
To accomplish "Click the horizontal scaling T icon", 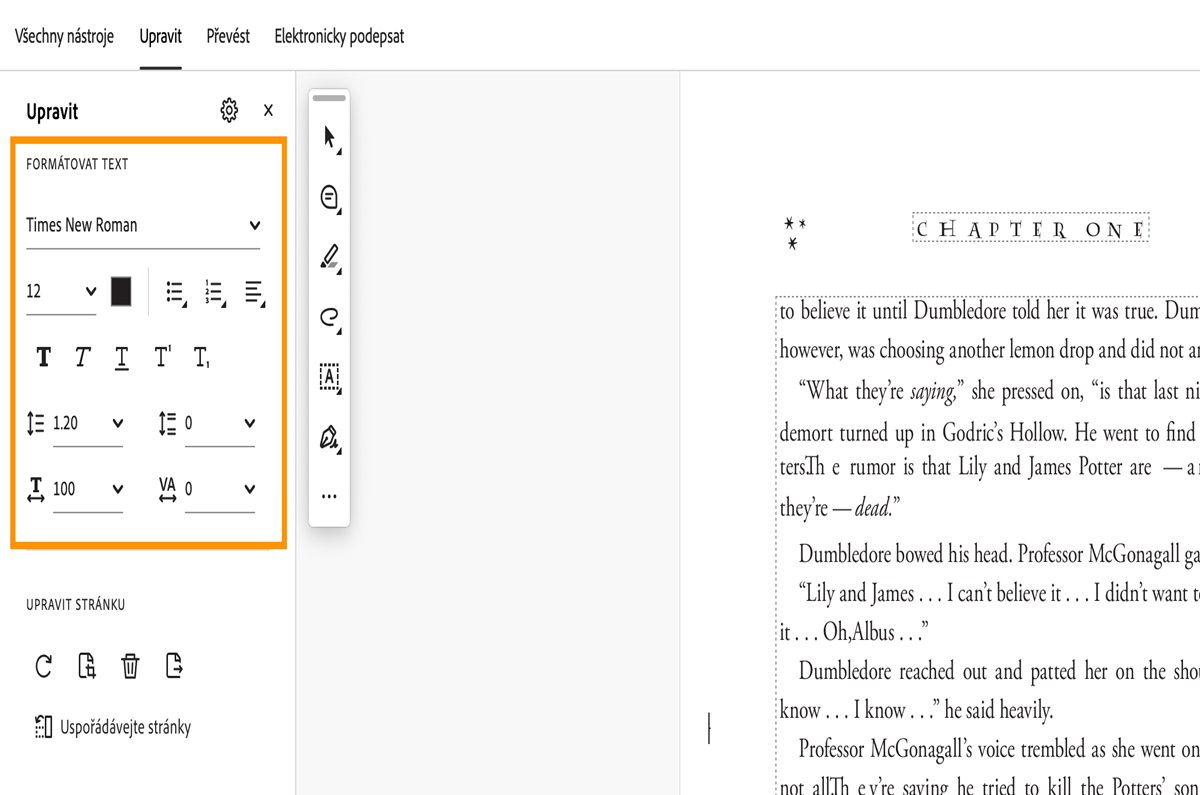I will (x=36, y=489).
